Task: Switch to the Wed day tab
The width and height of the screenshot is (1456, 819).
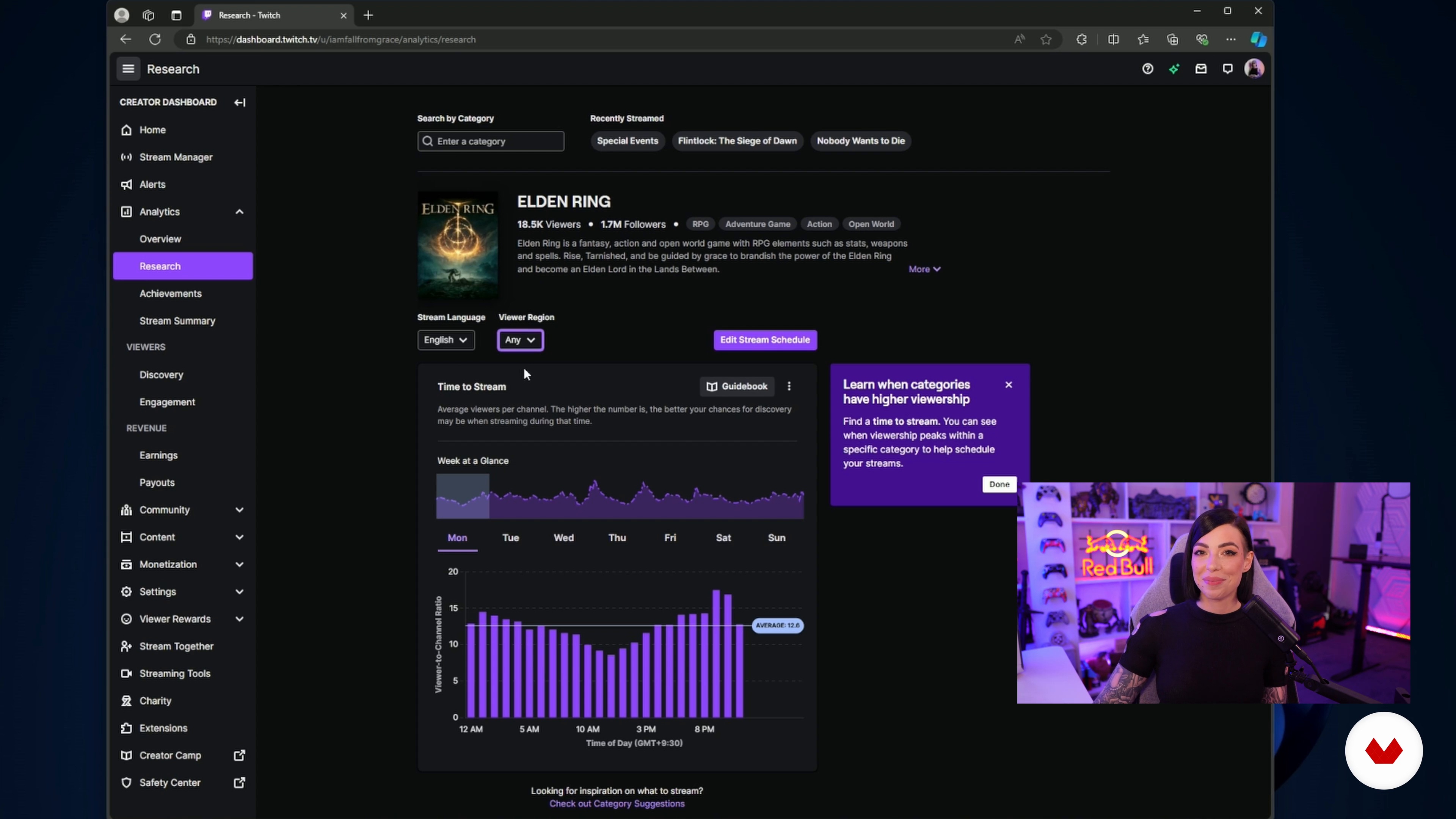Action: 563,538
